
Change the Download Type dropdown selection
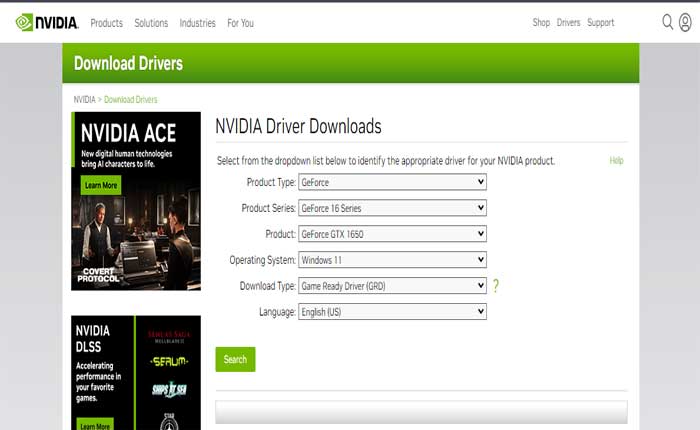click(x=392, y=286)
